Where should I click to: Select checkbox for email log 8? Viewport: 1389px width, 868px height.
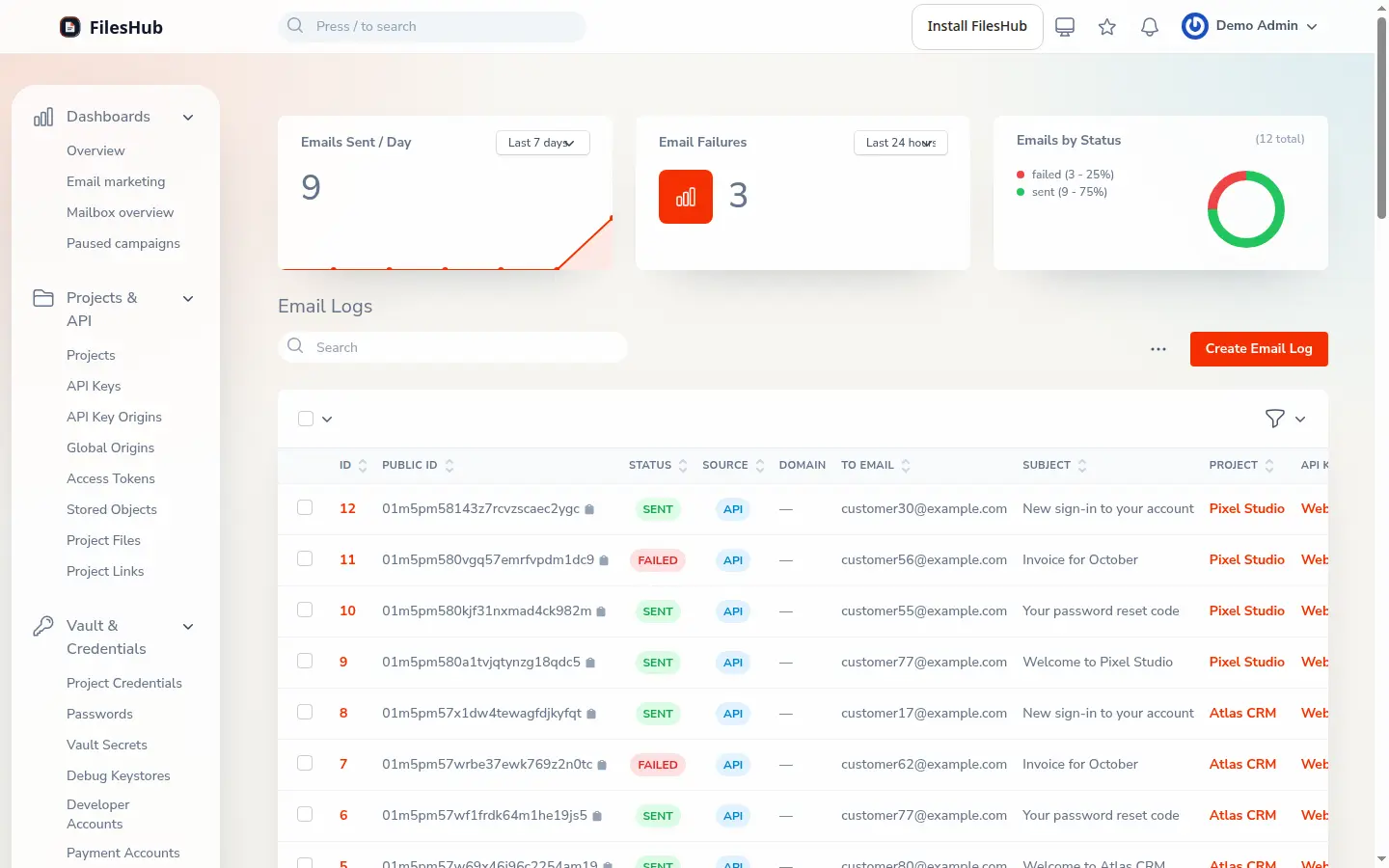305,712
